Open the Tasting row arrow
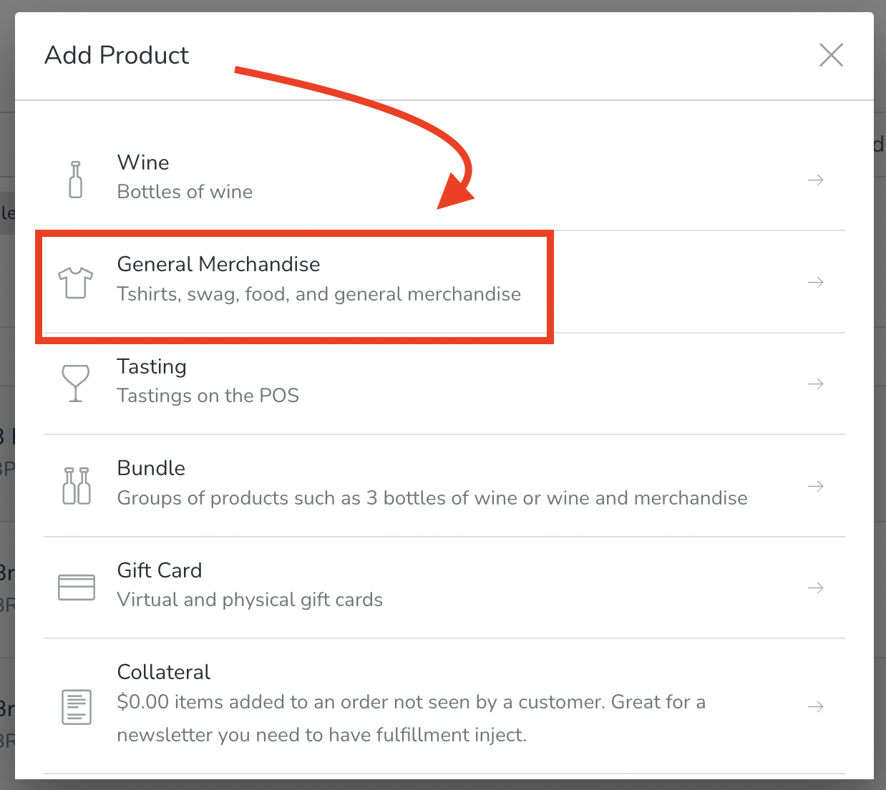 815,384
